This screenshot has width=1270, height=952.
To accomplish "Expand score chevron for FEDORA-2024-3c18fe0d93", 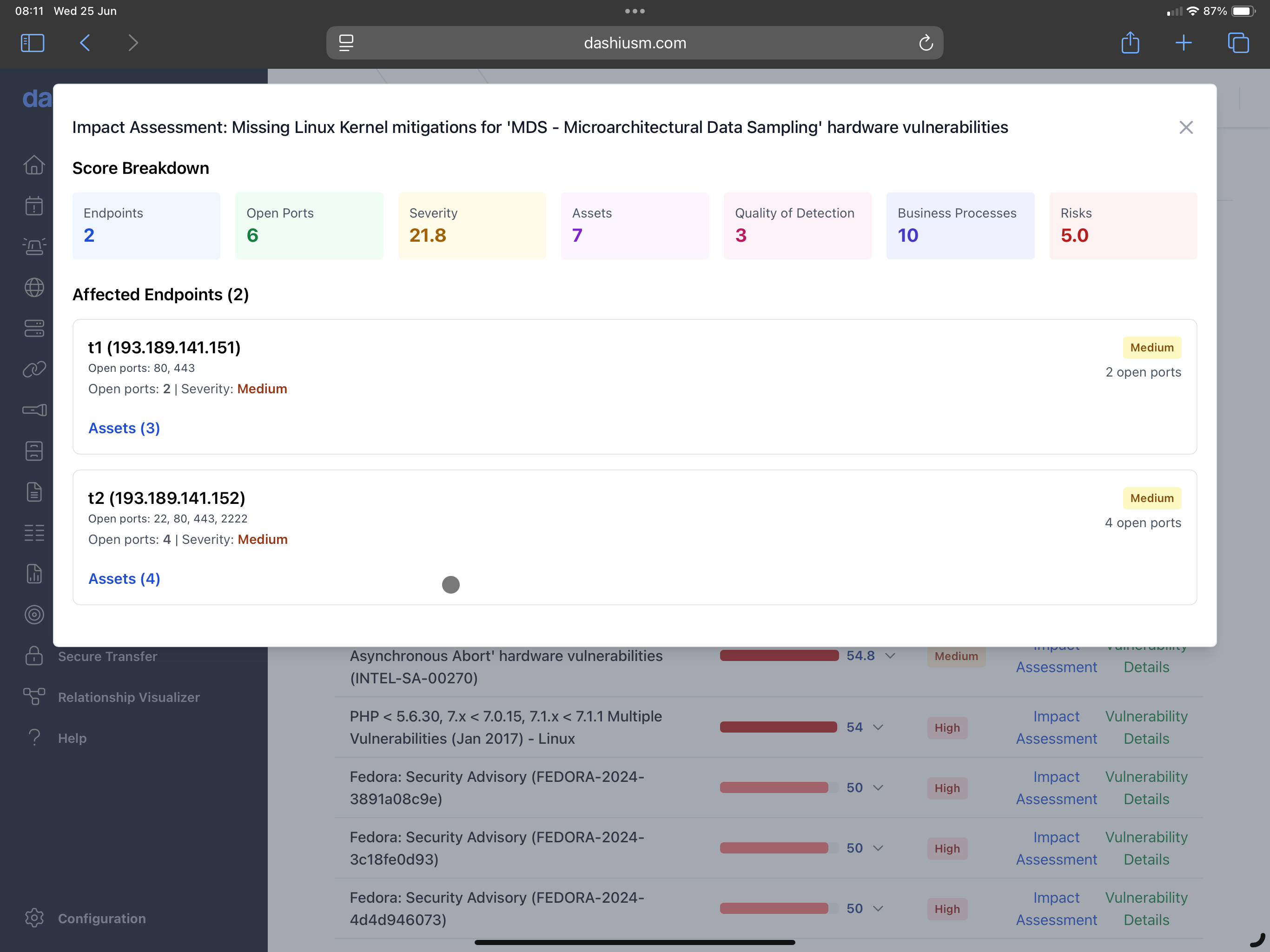I will (x=878, y=847).
